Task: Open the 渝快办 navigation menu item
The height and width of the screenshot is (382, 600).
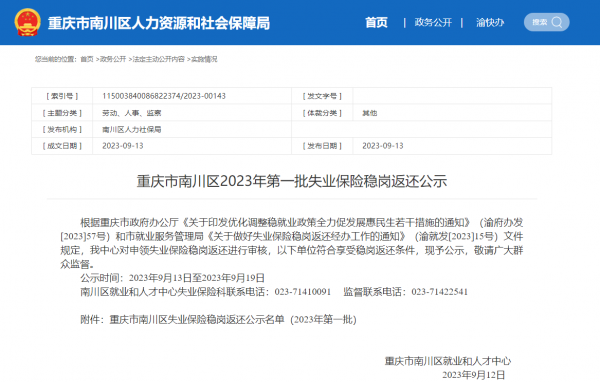Action: click(490, 23)
